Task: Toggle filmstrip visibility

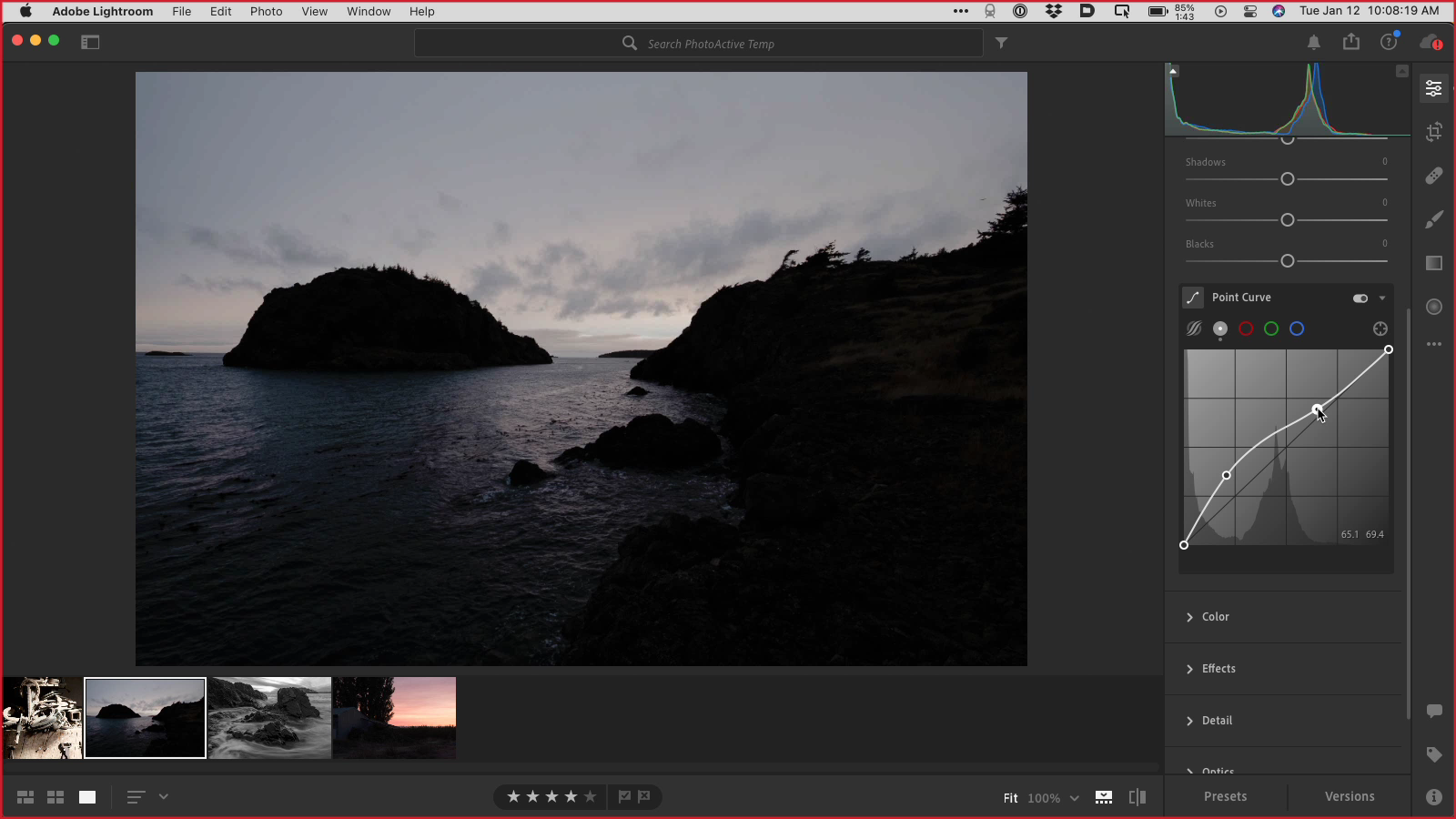Action: pyautogui.click(x=1104, y=797)
